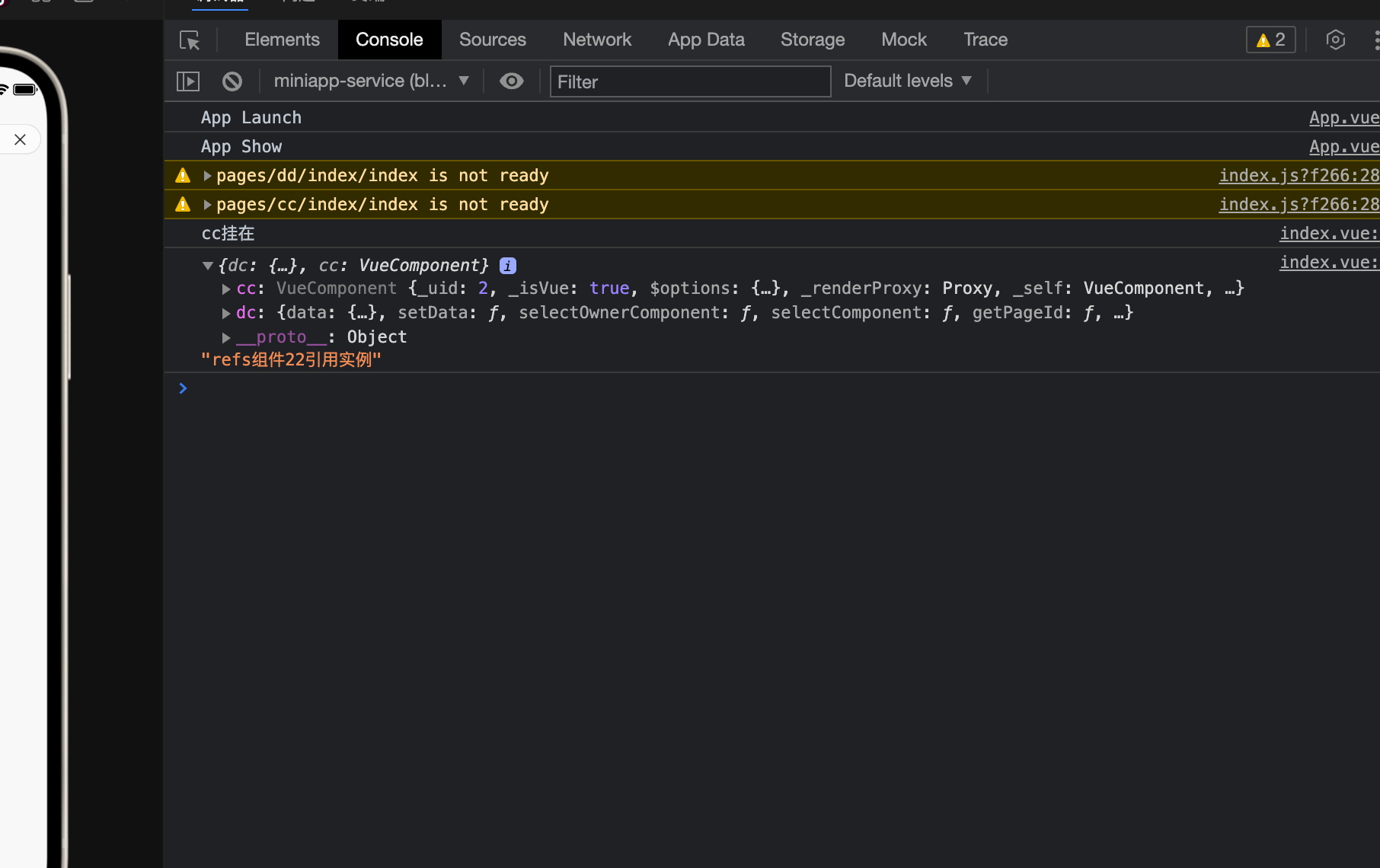Open the Default levels dropdown
This screenshot has width=1380, height=868.
[x=907, y=81]
